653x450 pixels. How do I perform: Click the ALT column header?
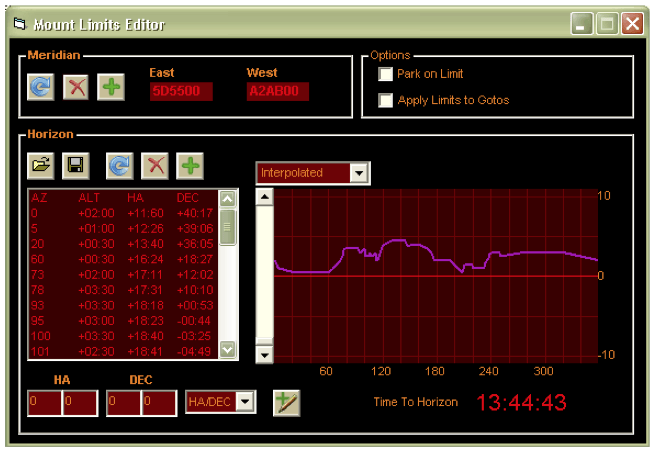click(x=89, y=198)
